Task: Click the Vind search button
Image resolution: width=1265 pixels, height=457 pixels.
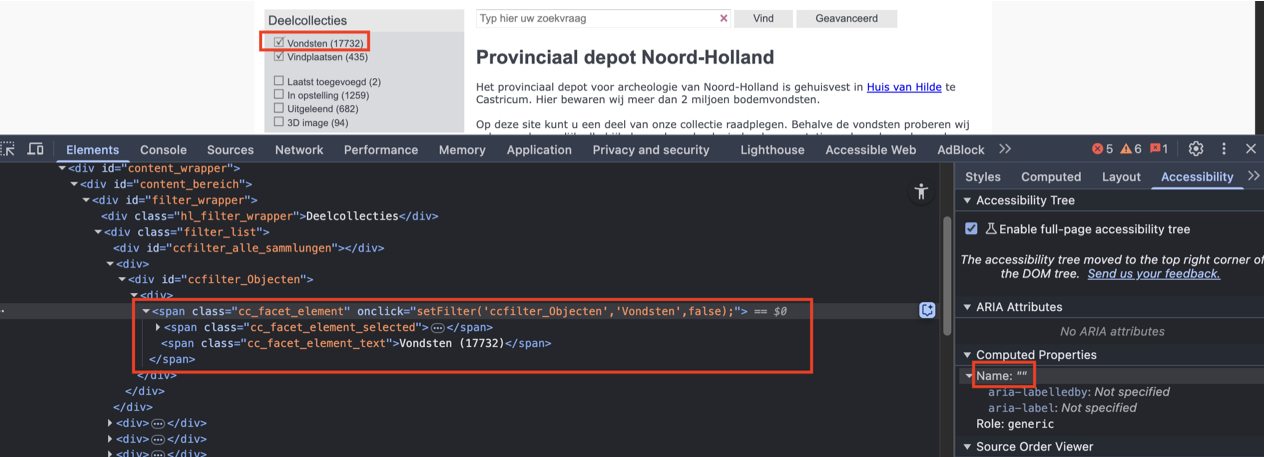Action: [x=763, y=18]
